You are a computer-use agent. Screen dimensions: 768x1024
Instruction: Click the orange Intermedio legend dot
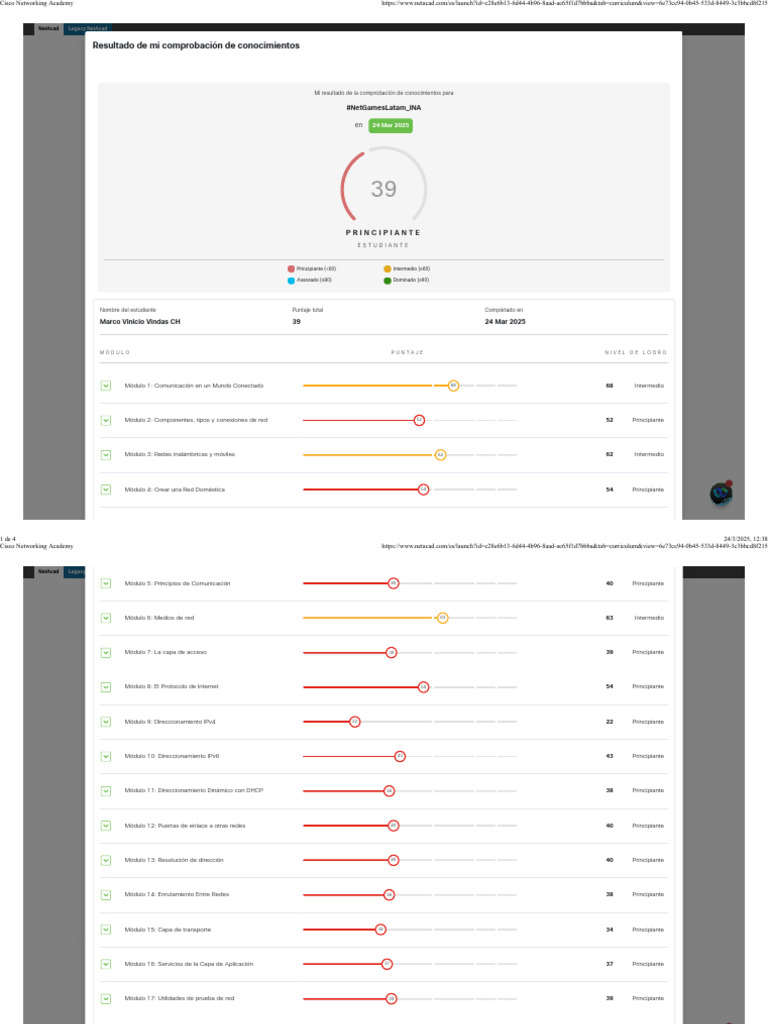coord(387,269)
